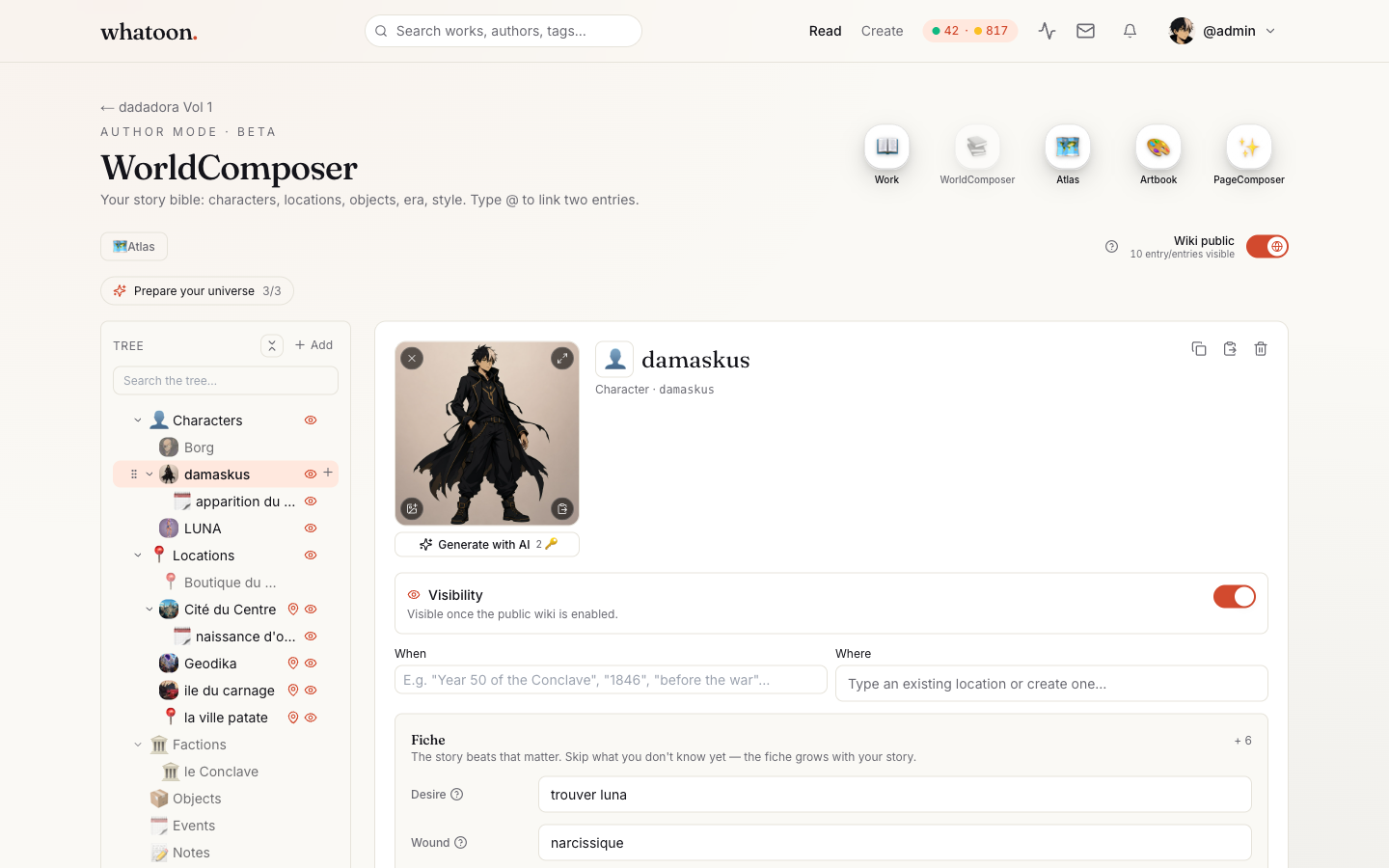
Task: Toggle the Visibility switch for damaskus
Action: click(x=1235, y=597)
